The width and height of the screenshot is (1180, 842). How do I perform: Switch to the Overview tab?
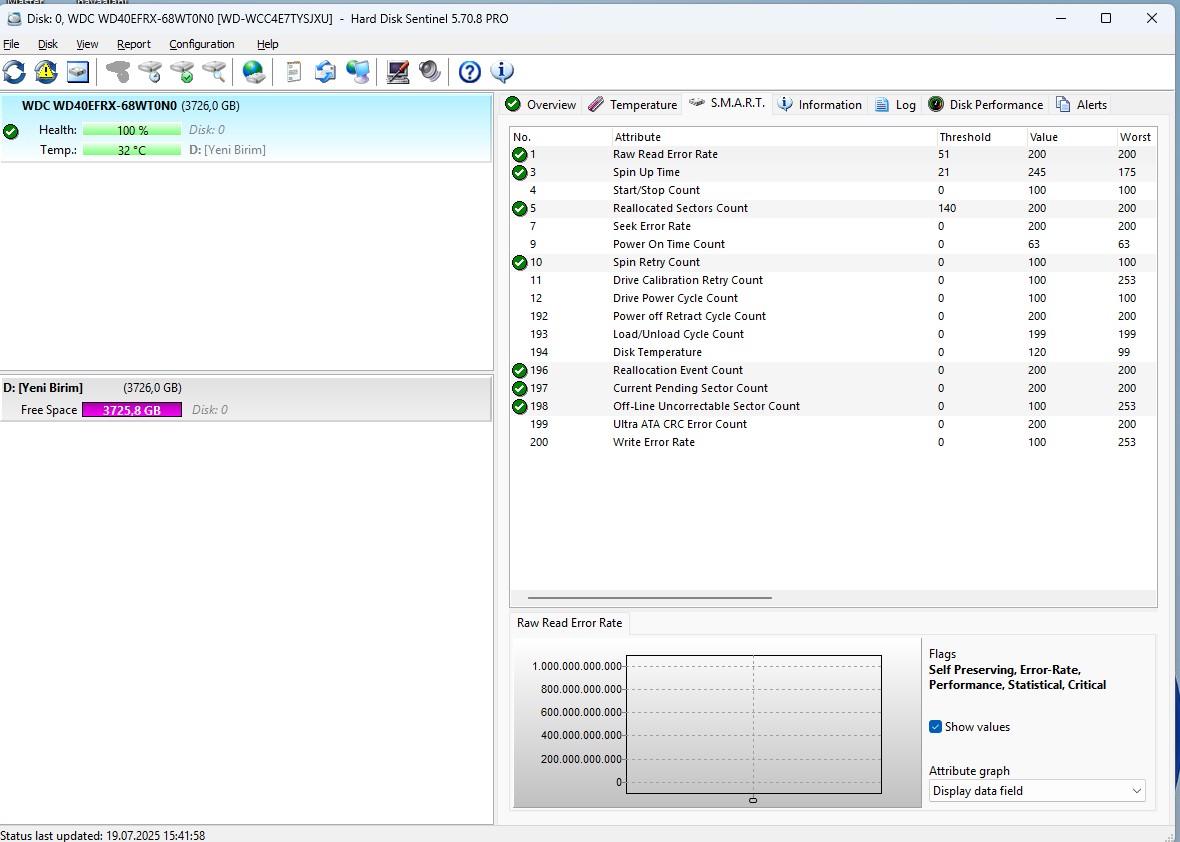541,105
